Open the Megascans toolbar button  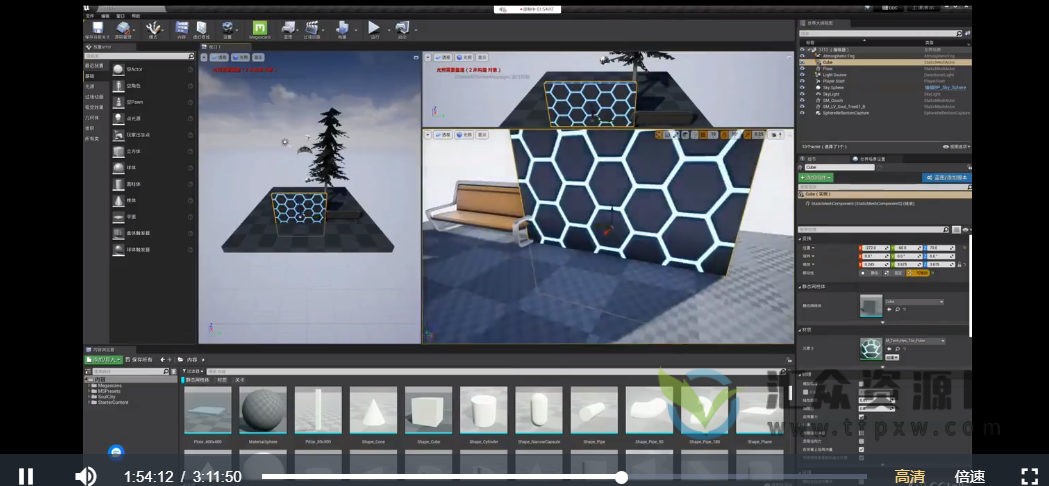(258, 30)
